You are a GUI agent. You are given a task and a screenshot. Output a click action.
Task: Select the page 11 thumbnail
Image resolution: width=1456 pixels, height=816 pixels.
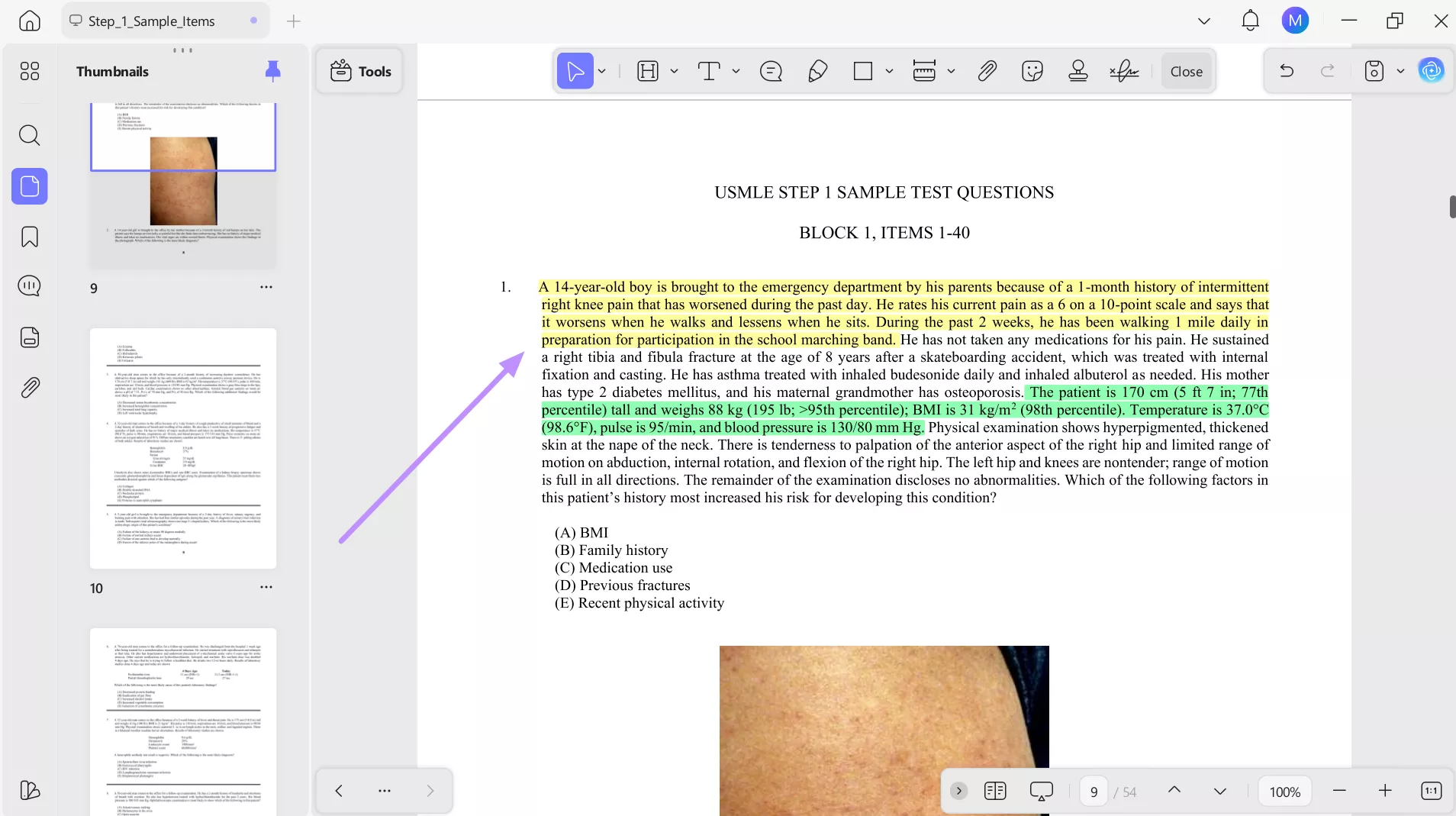tap(183, 721)
